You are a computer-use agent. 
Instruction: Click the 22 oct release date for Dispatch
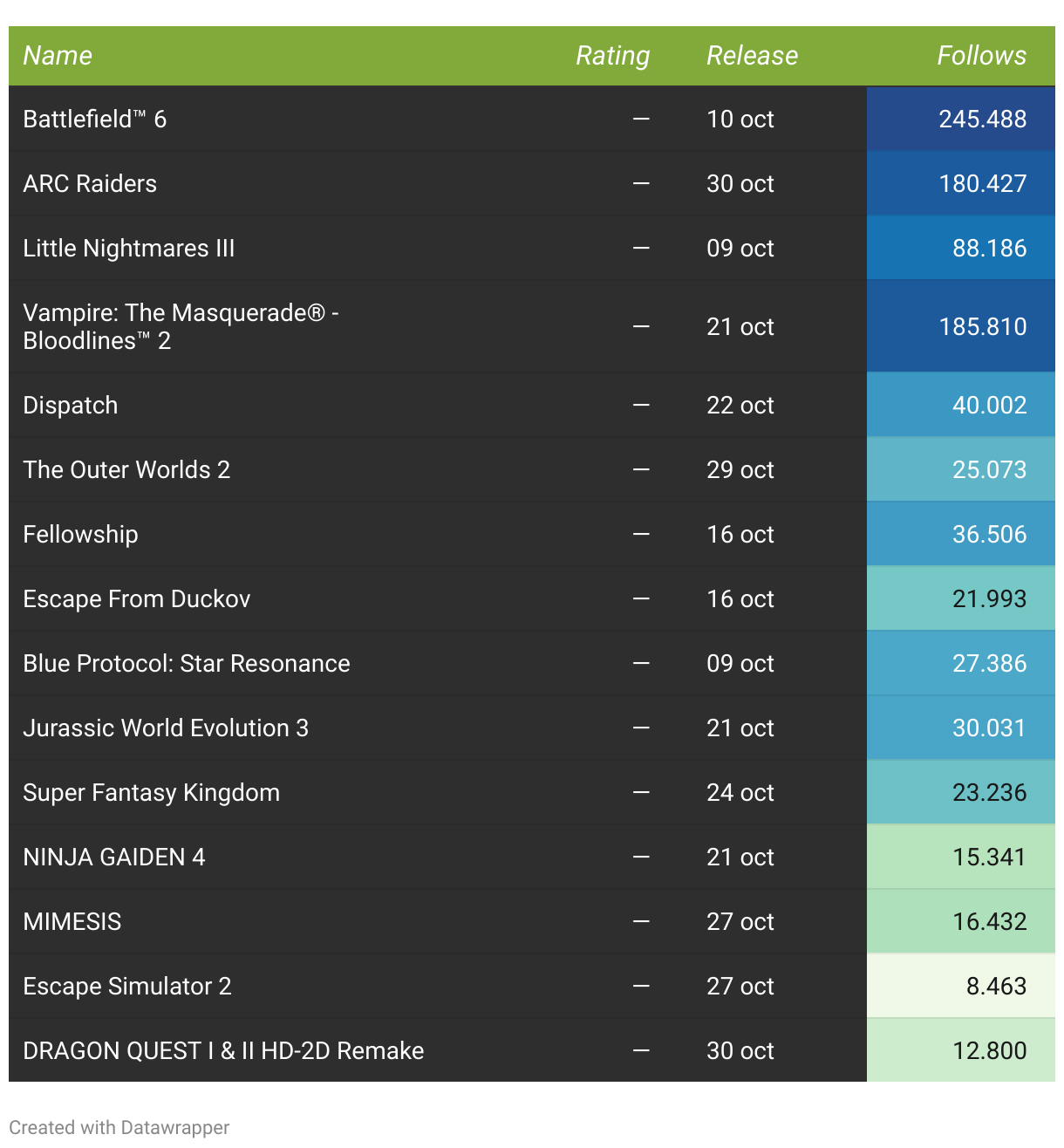coord(740,406)
